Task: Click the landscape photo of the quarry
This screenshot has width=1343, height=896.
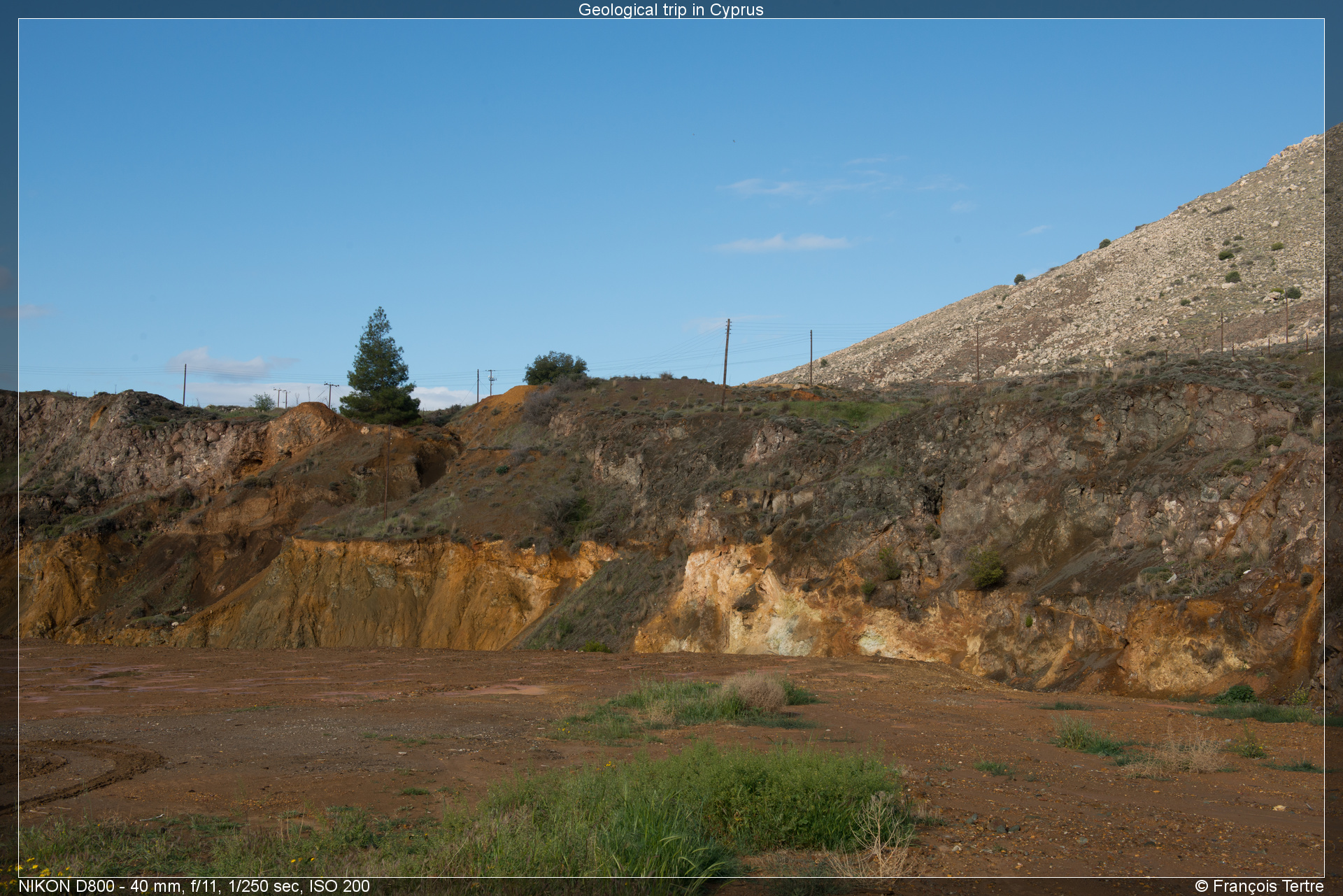Action: (671, 448)
